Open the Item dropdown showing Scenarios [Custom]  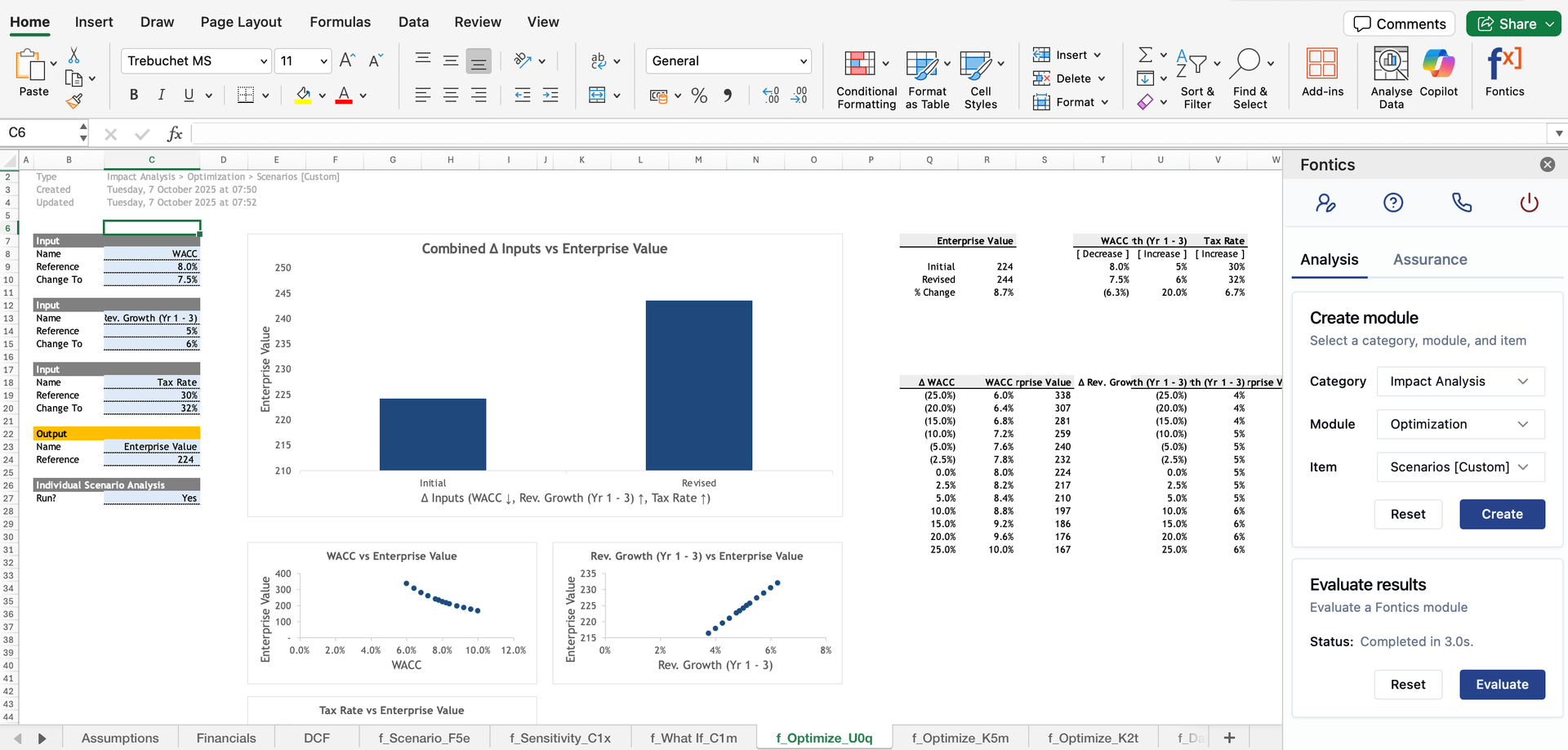point(1460,467)
